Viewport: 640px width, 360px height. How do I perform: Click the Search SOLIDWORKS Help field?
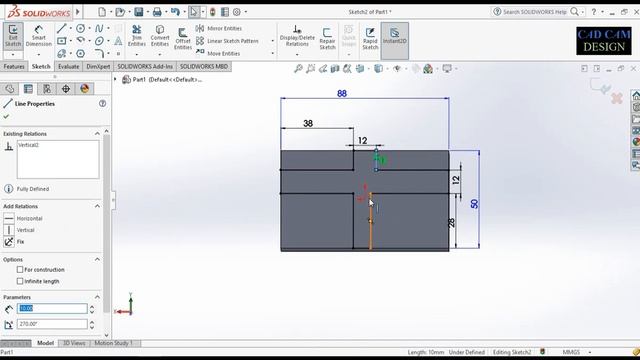coord(534,12)
